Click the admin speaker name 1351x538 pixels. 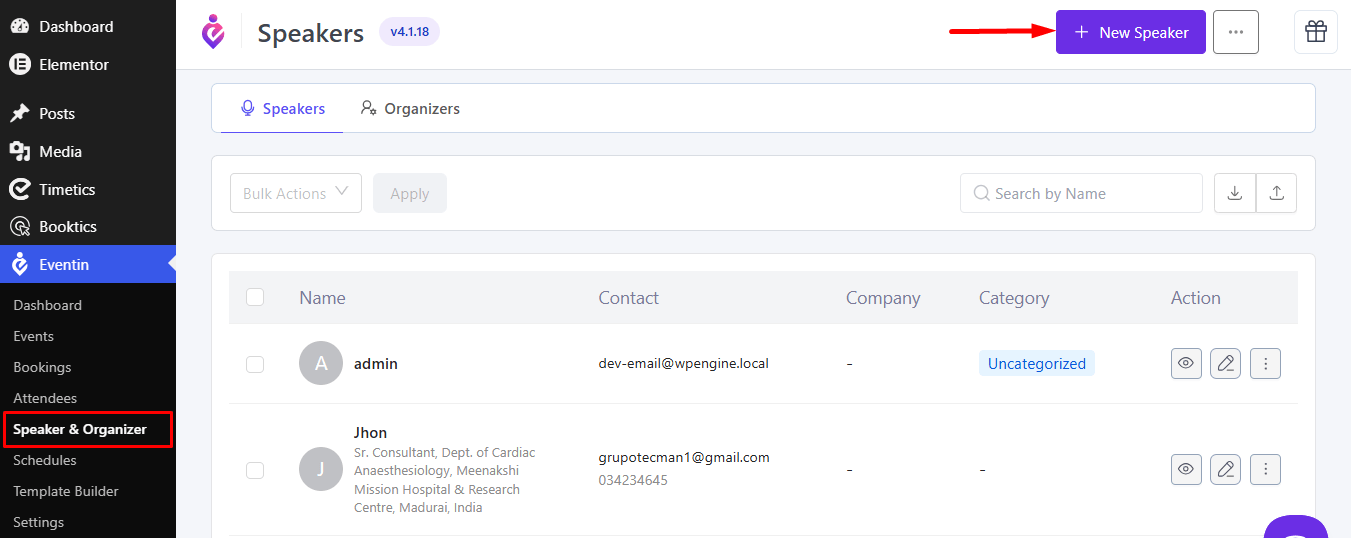tap(376, 364)
